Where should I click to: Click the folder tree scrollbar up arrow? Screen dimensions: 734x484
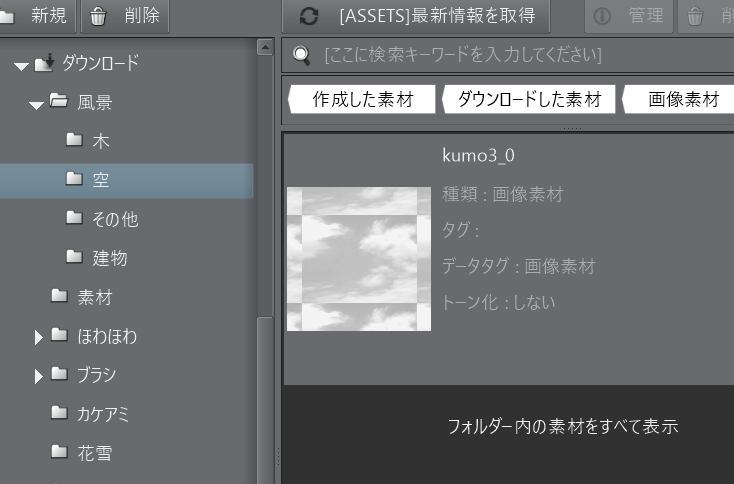point(265,47)
